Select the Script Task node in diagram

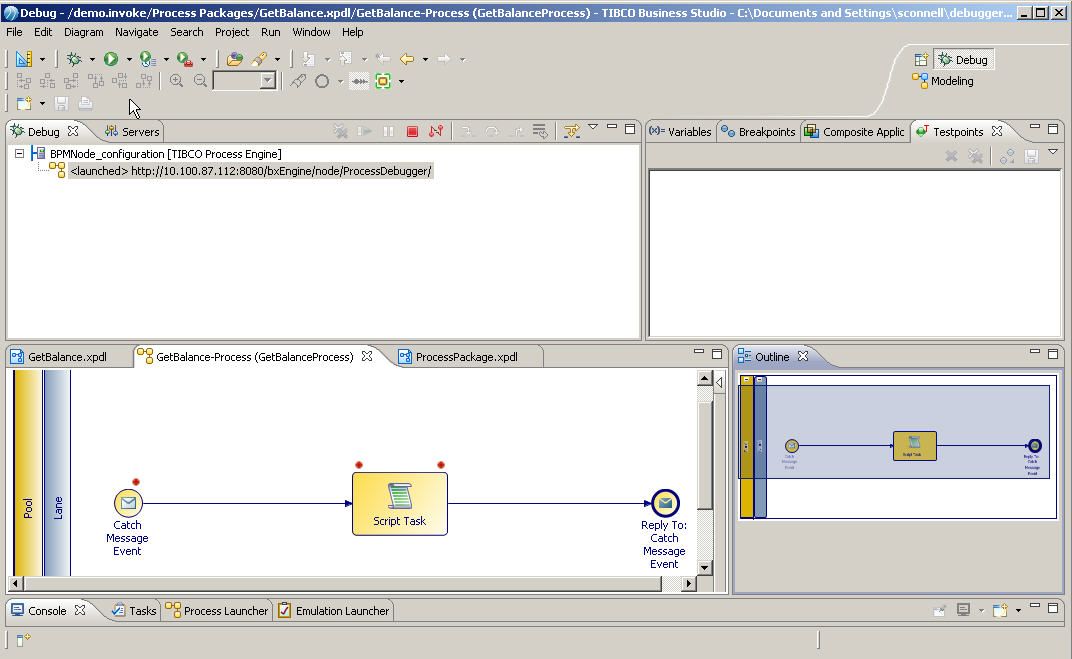point(400,504)
